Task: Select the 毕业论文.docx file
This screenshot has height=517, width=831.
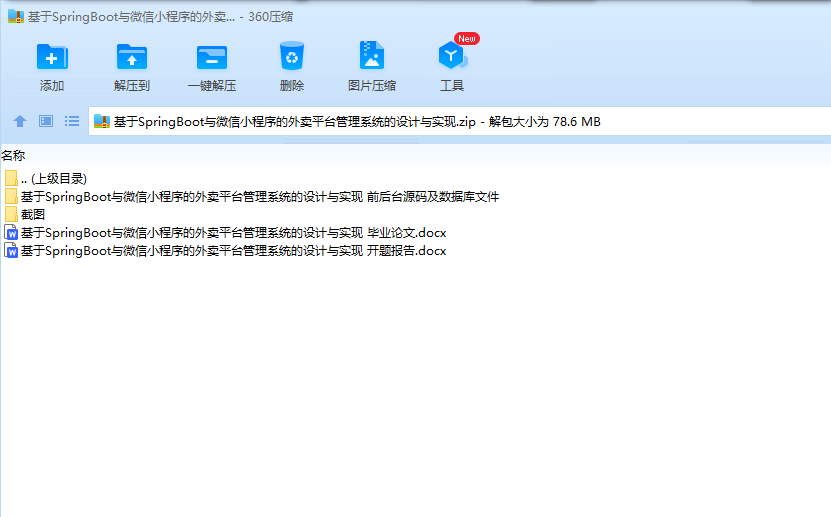Action: (x=225, y=233)
